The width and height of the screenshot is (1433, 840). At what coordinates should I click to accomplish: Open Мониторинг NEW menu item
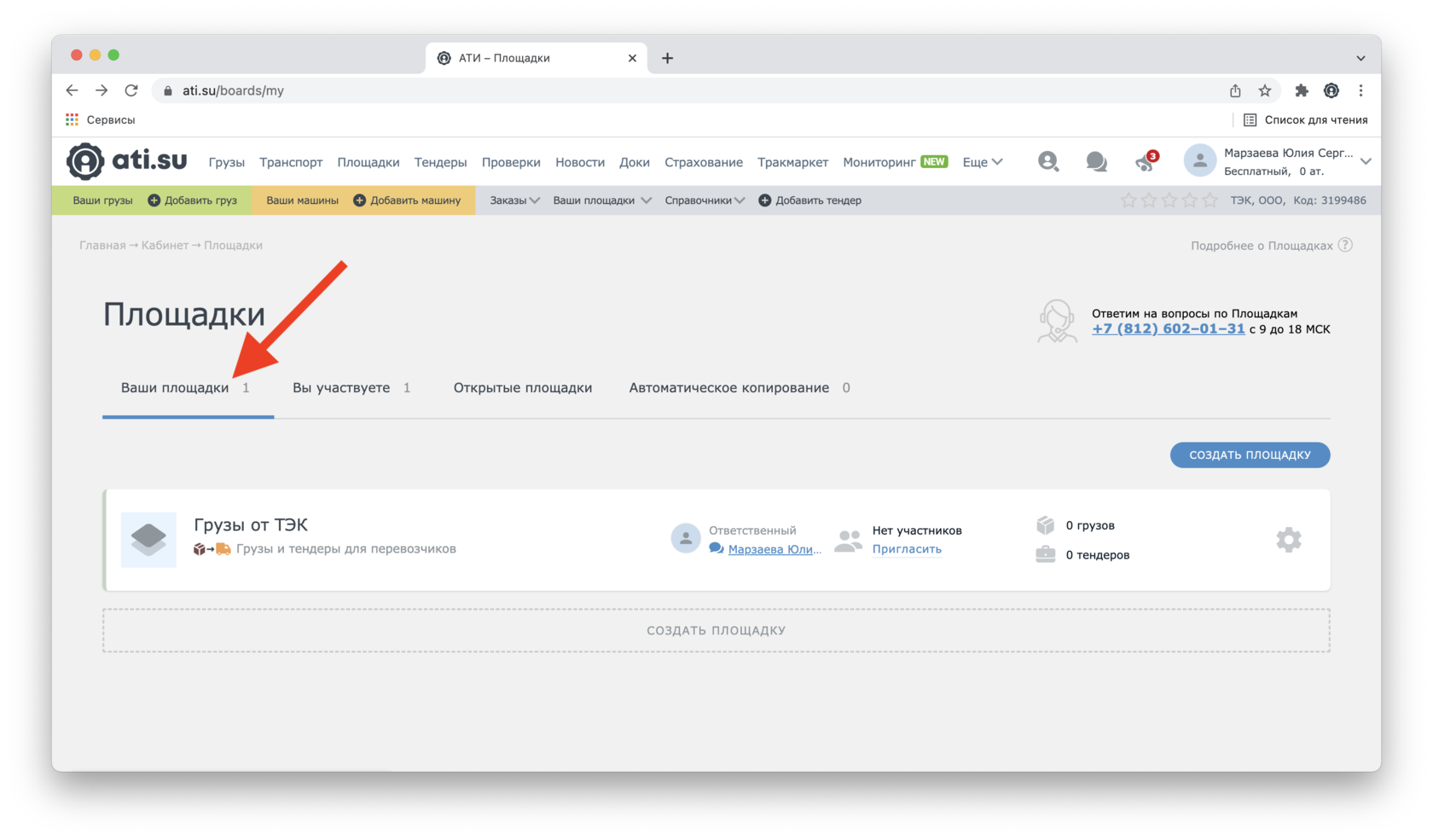[895, 162]
